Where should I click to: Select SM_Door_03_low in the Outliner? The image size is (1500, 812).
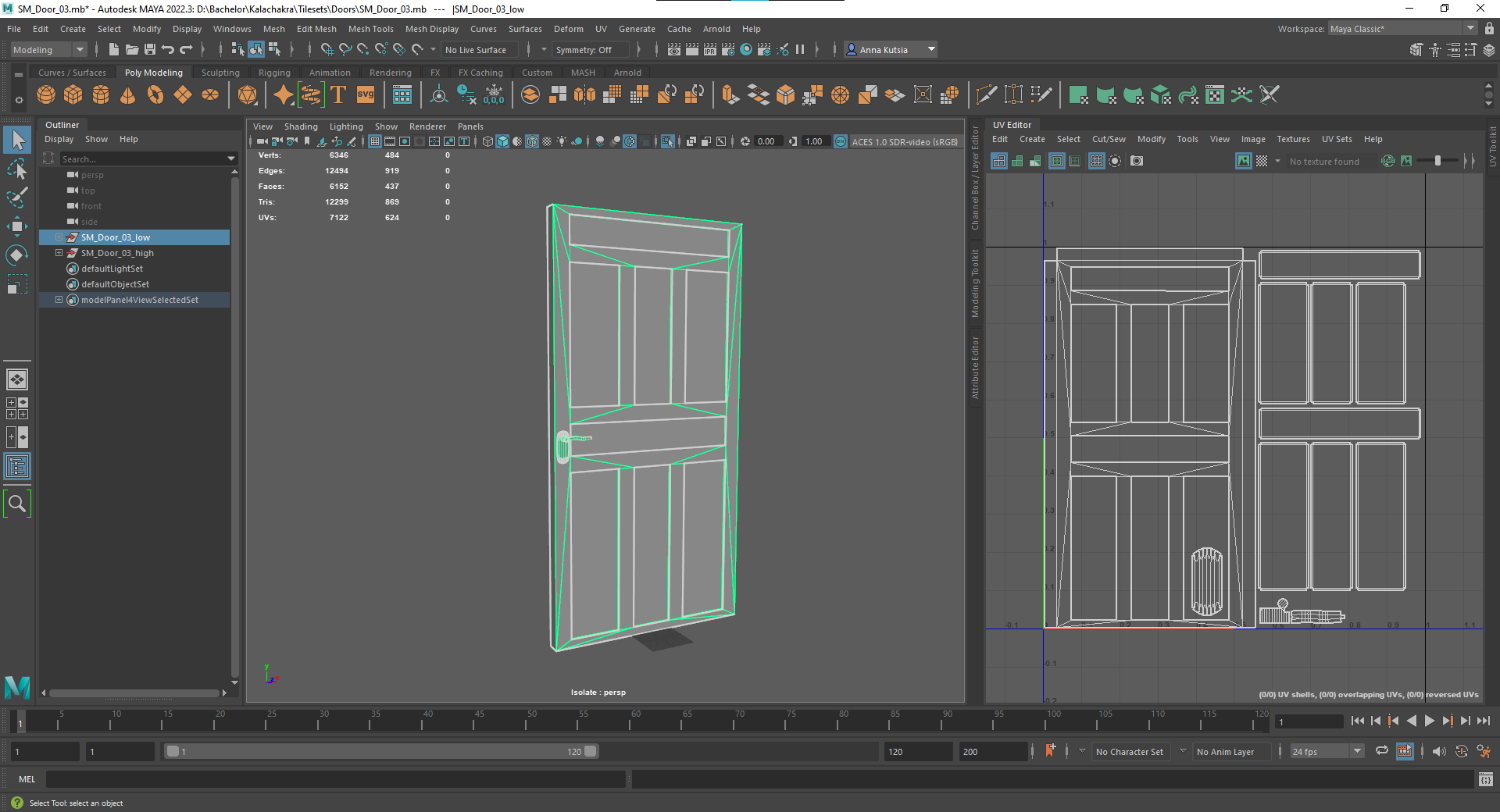[134, 237]
